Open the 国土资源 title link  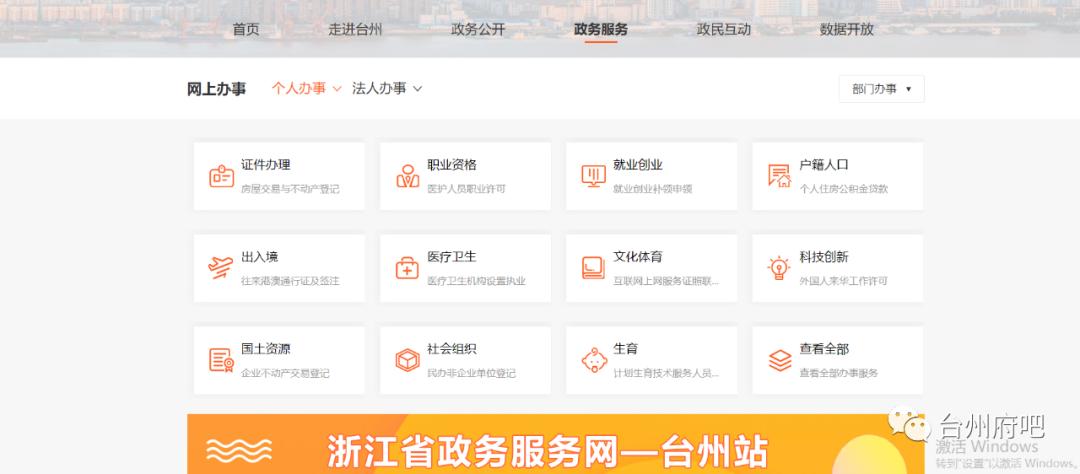(266, 349)
